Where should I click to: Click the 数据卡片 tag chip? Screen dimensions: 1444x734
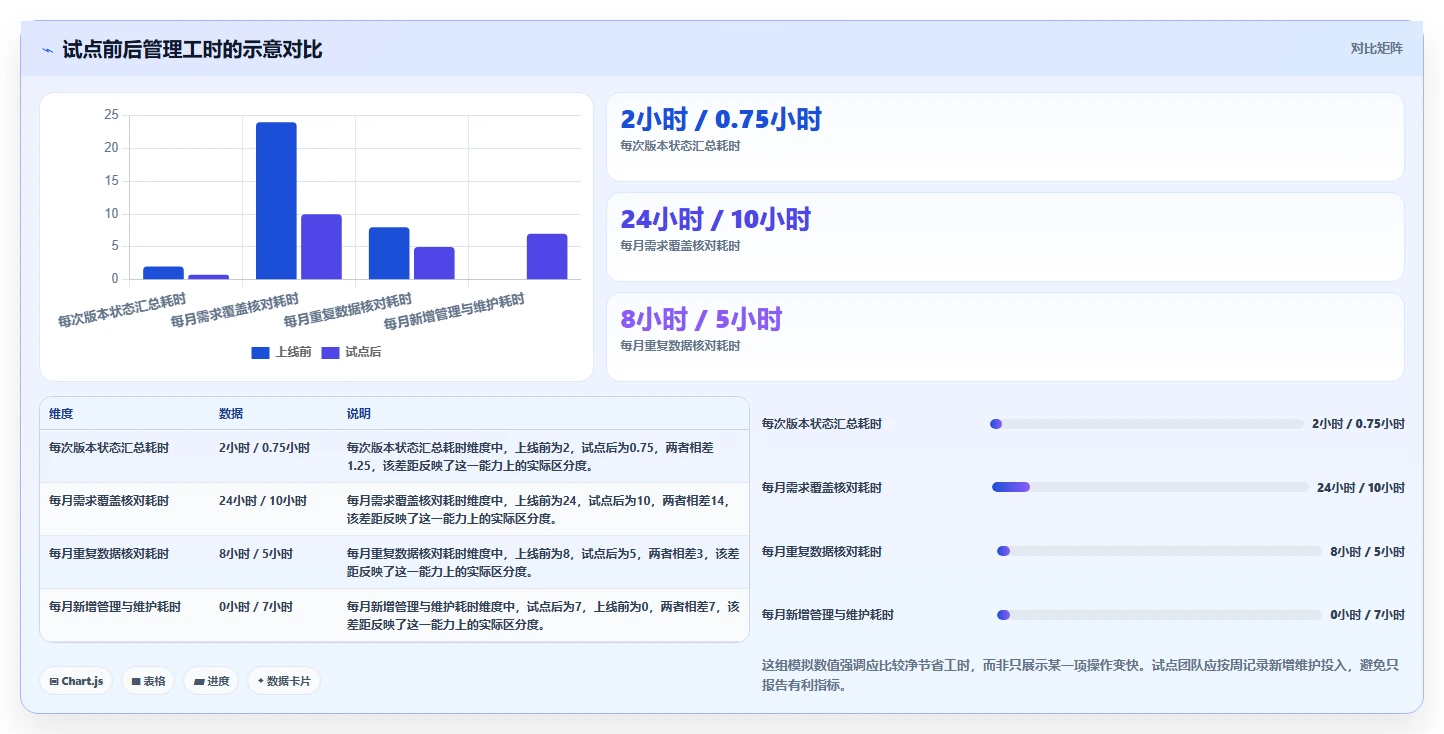[284, 681]
